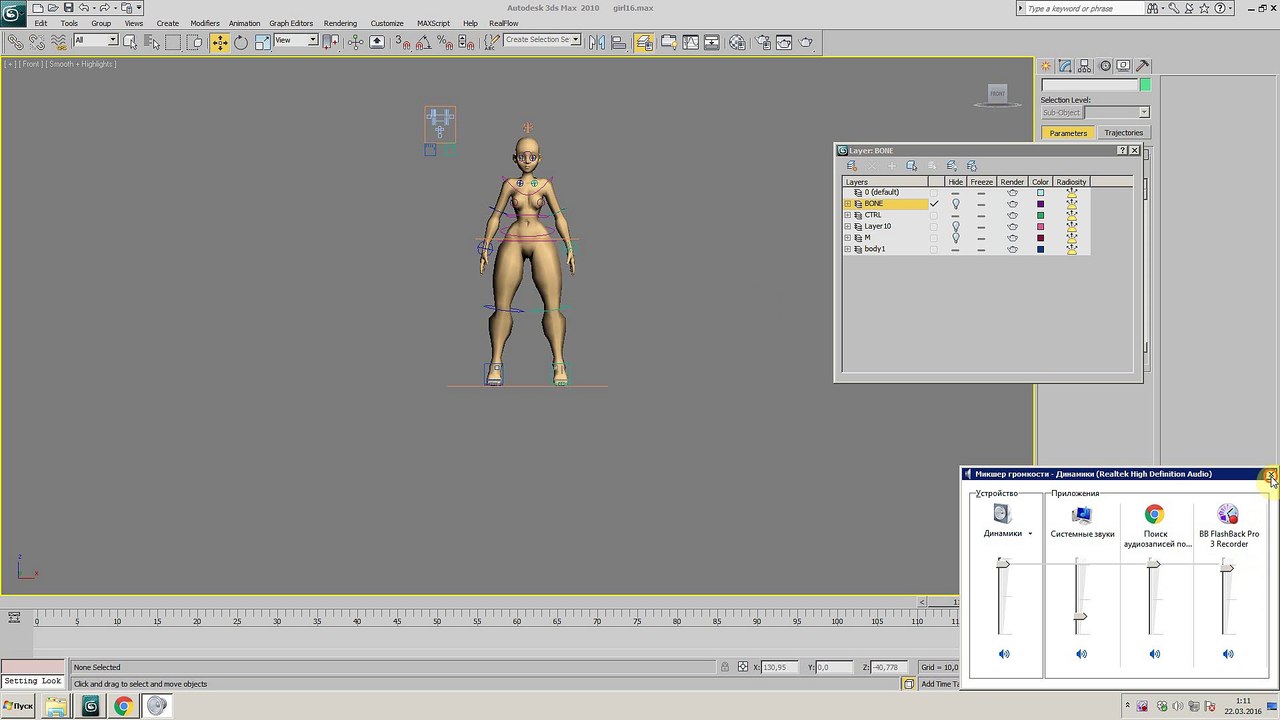Screen dimensions: 1280x720
Task: Toggle Hide lightbulb for BONE layer
Action: tap(955, 204)
